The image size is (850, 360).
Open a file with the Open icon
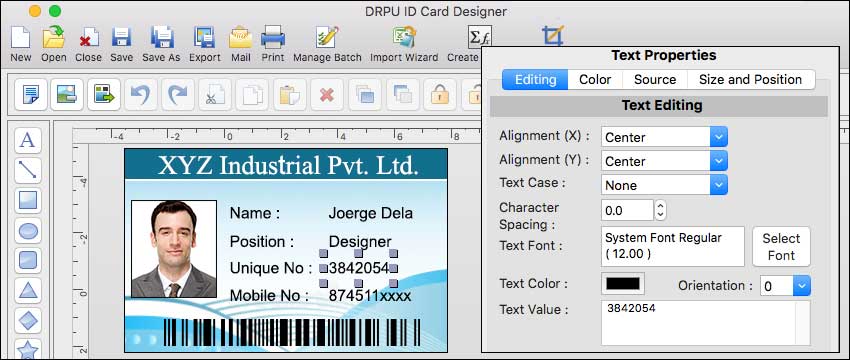tap(54, 38)
